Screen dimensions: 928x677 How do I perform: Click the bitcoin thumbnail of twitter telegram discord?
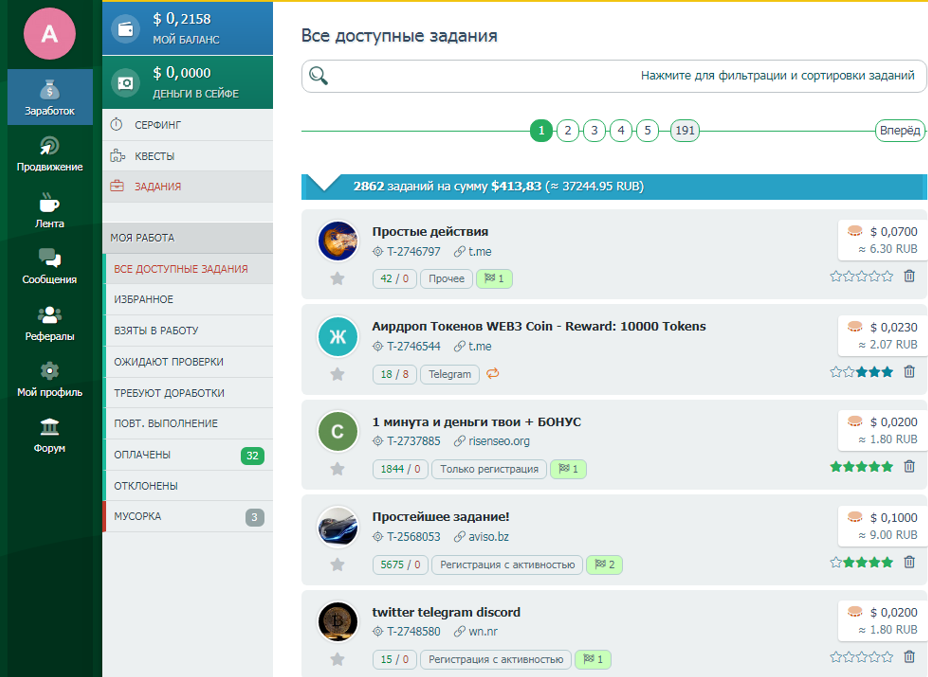(x=338, y=621)
